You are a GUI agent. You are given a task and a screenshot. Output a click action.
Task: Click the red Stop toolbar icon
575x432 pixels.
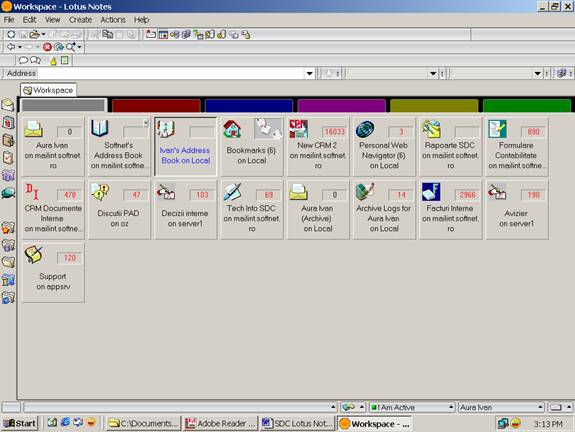pyautogui.click(x=47, y=47)
